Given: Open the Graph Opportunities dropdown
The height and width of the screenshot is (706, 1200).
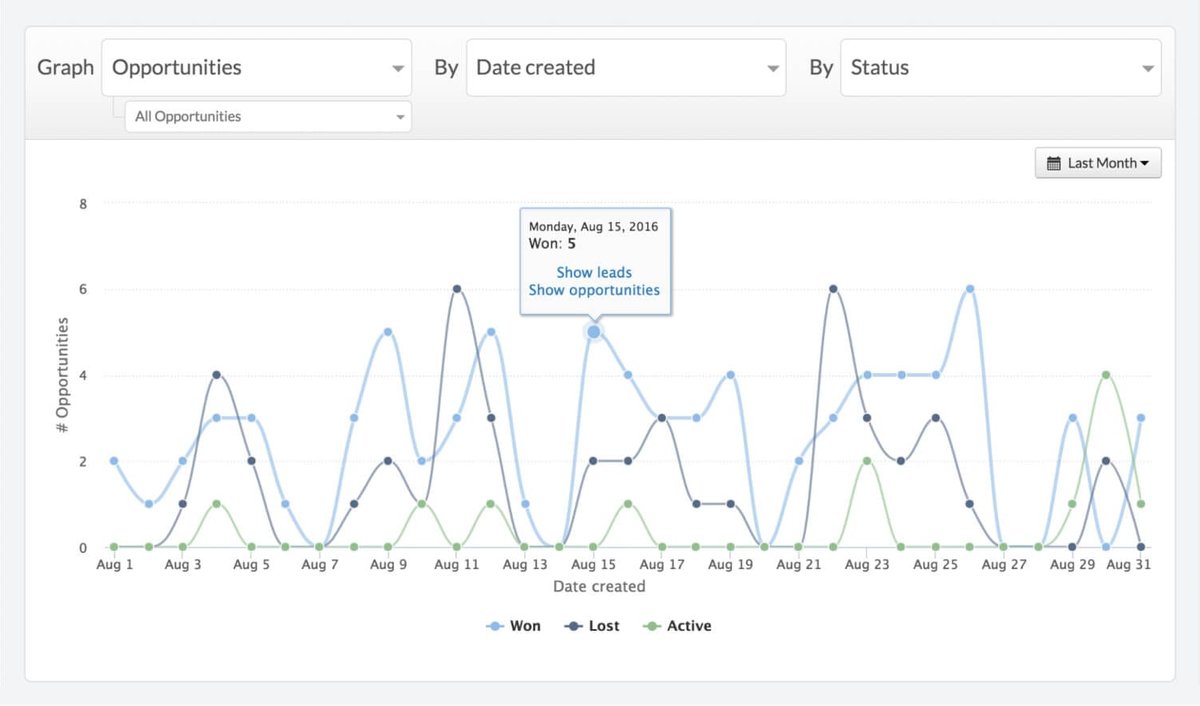Looking at the screenshot, I should click(256, 68).
